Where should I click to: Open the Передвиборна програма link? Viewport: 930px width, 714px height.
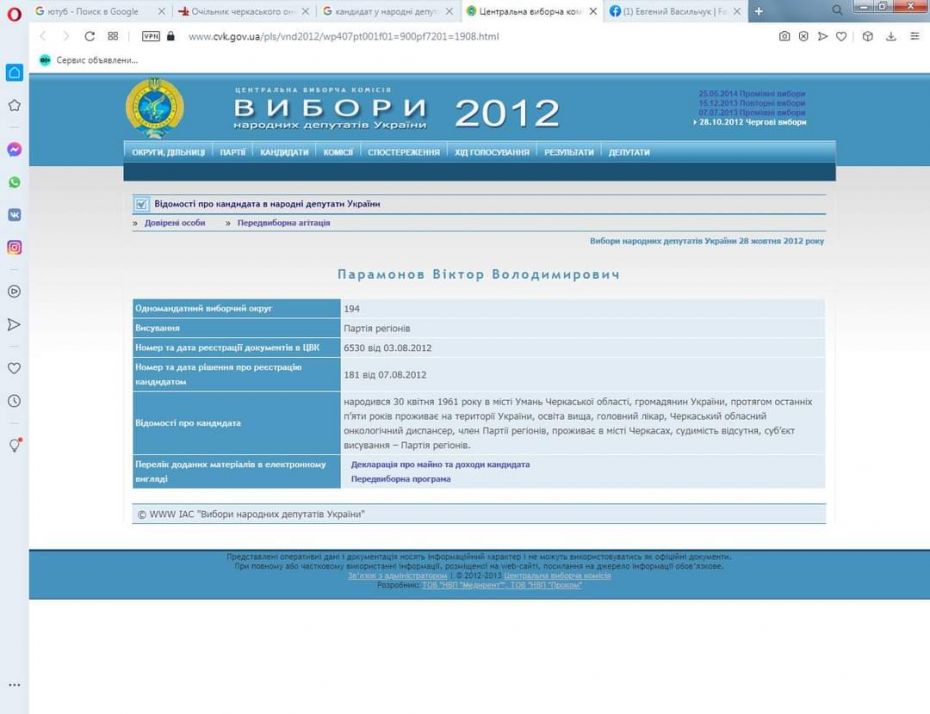point(400,479)
